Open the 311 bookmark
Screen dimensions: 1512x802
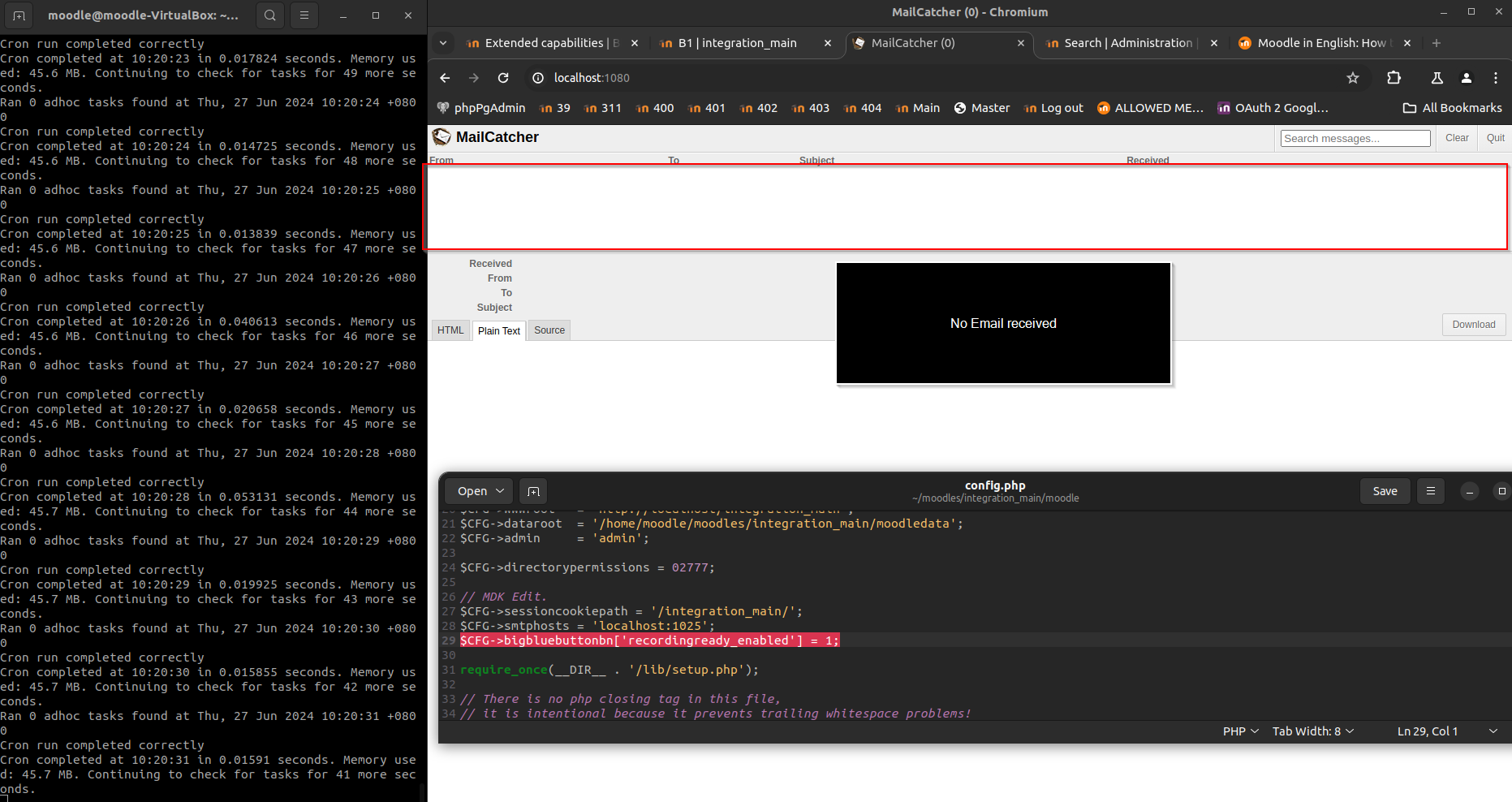click(603, 108)
